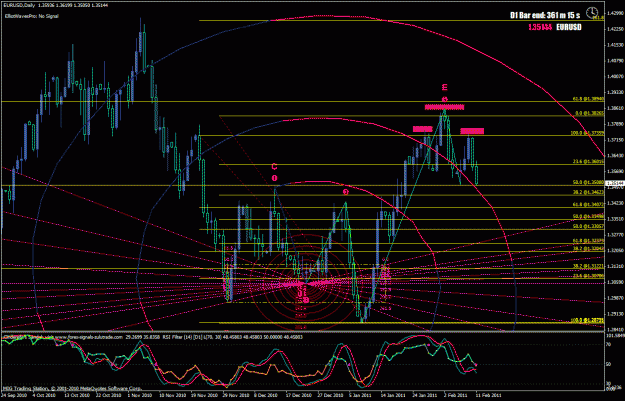The width and height of the screenshot is (625, 401).
Task: Click the 1.36430 price axis value
Action: 615,155
